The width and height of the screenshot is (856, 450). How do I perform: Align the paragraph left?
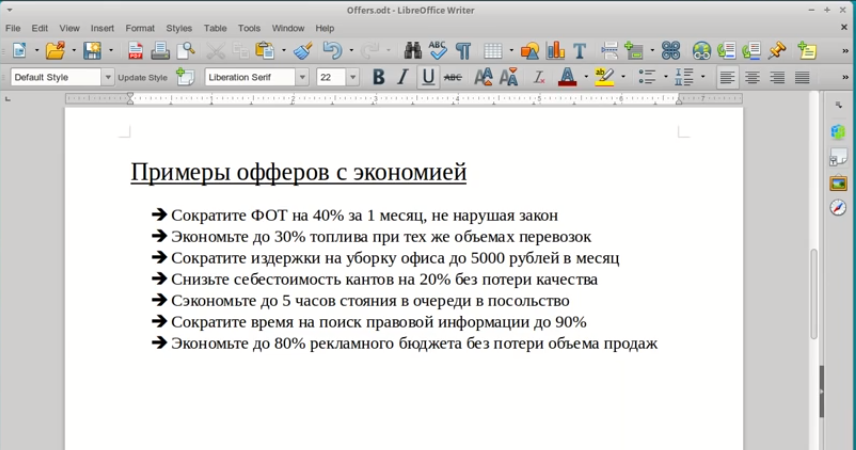(727, 77)
